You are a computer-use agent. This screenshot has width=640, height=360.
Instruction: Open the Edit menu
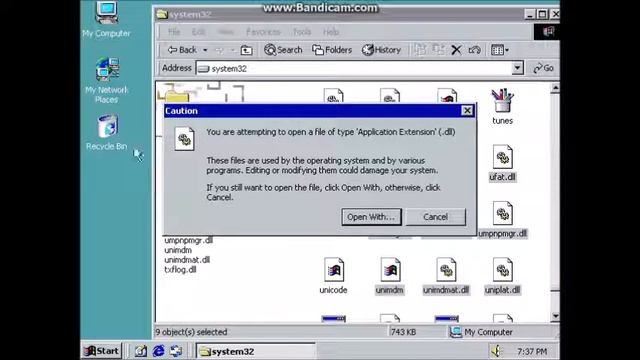pyautogui.click(x=198, y=32)
